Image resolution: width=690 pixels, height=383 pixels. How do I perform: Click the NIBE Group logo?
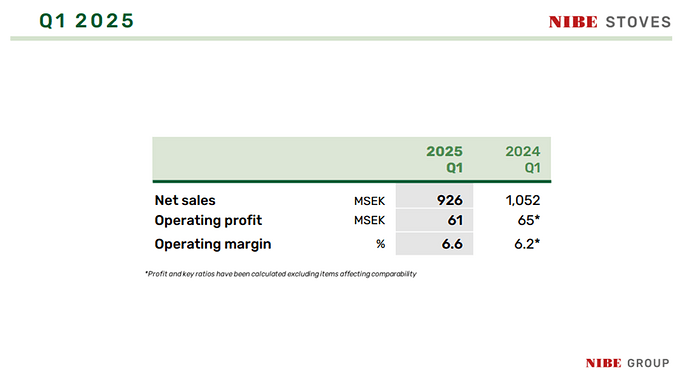point(627,363)
